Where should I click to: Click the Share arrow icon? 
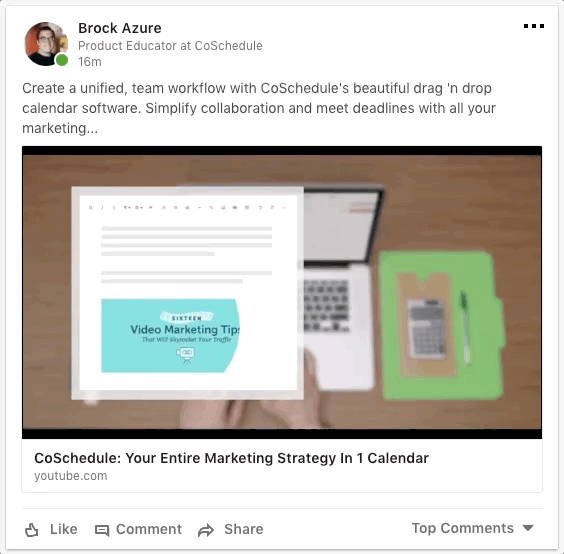pos(206,530)
